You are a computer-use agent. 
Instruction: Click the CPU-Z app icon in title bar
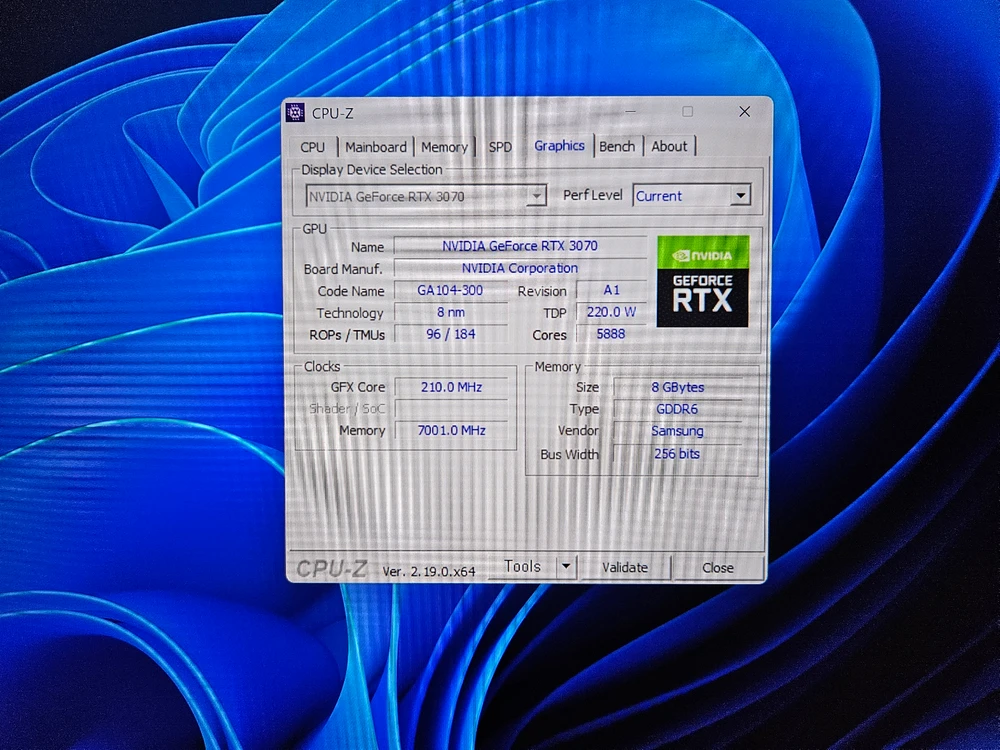(295, 113)
